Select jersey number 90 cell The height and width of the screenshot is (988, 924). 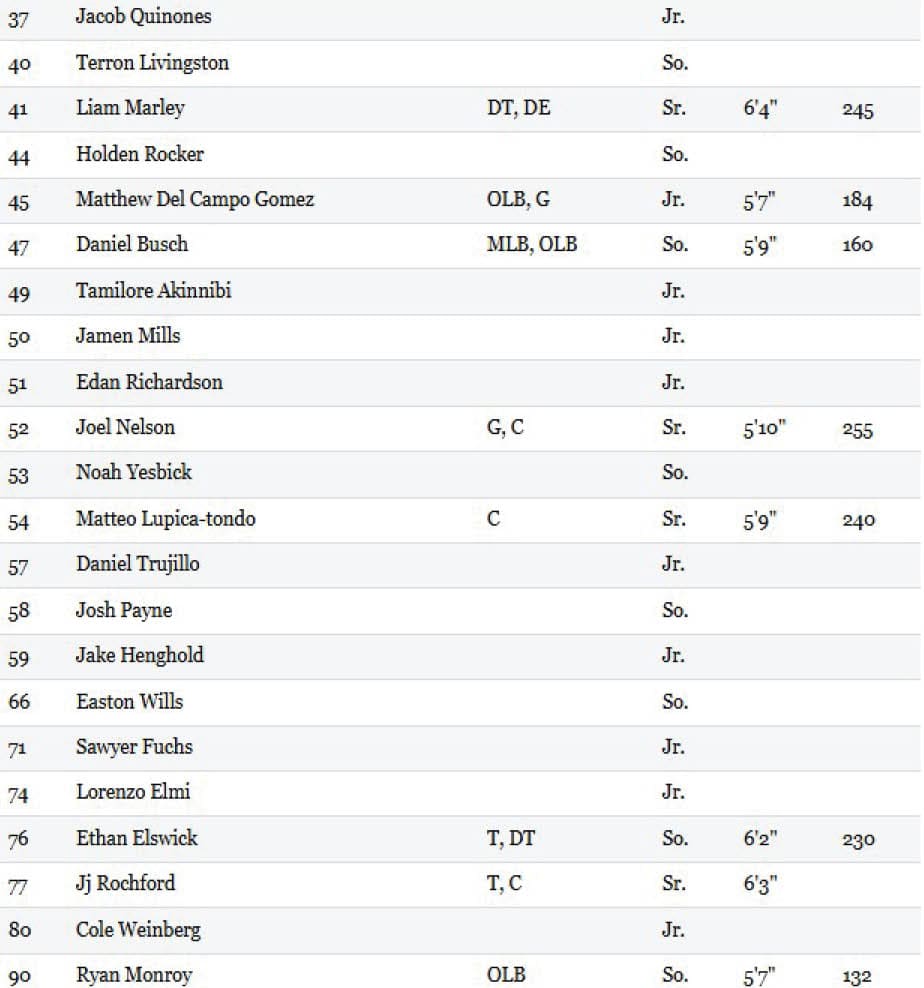click(20, 976)
